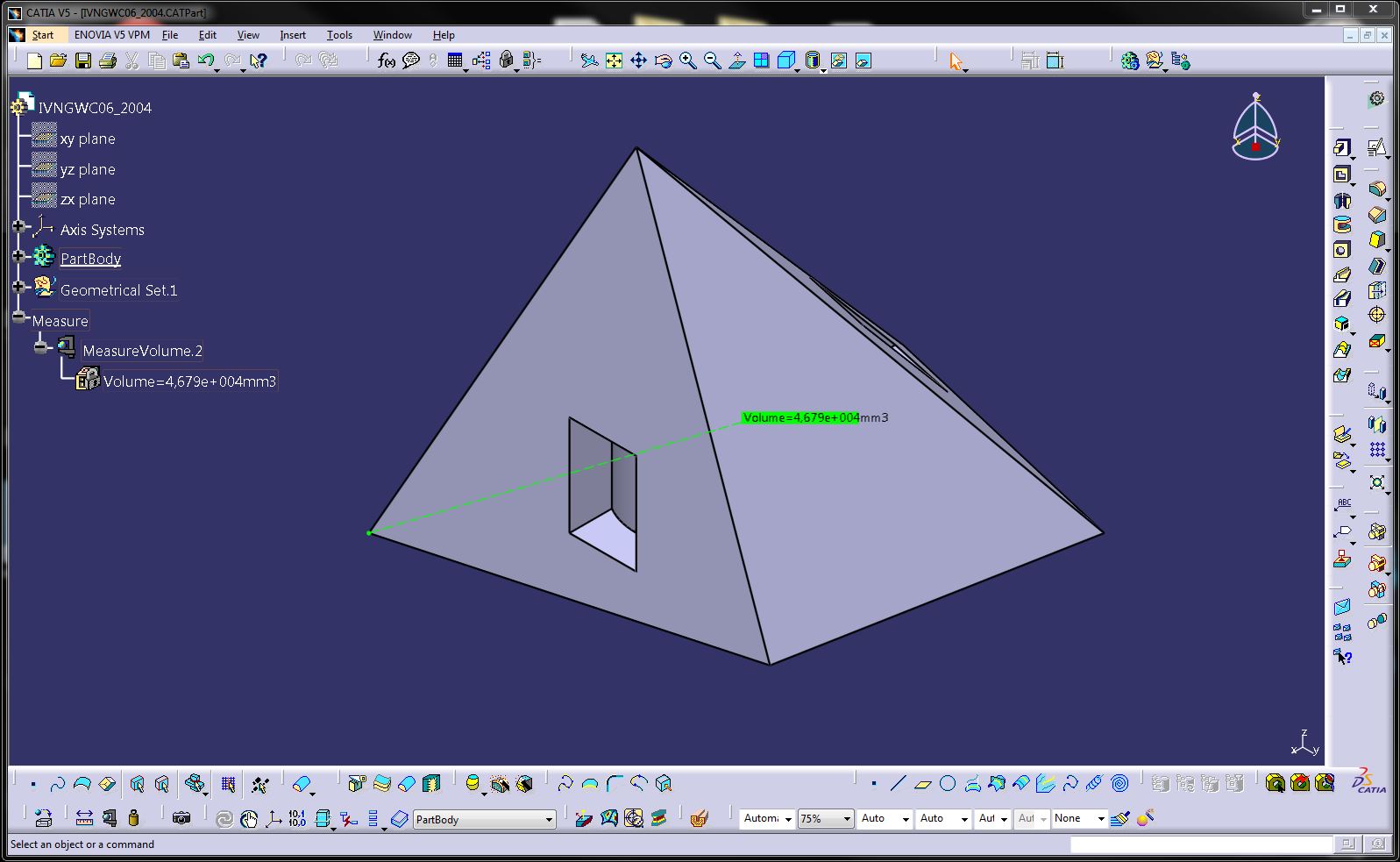Image resolution: width=1400 pixels, height=862 pixels.
Task: Open the View menu
Action: 248,35
